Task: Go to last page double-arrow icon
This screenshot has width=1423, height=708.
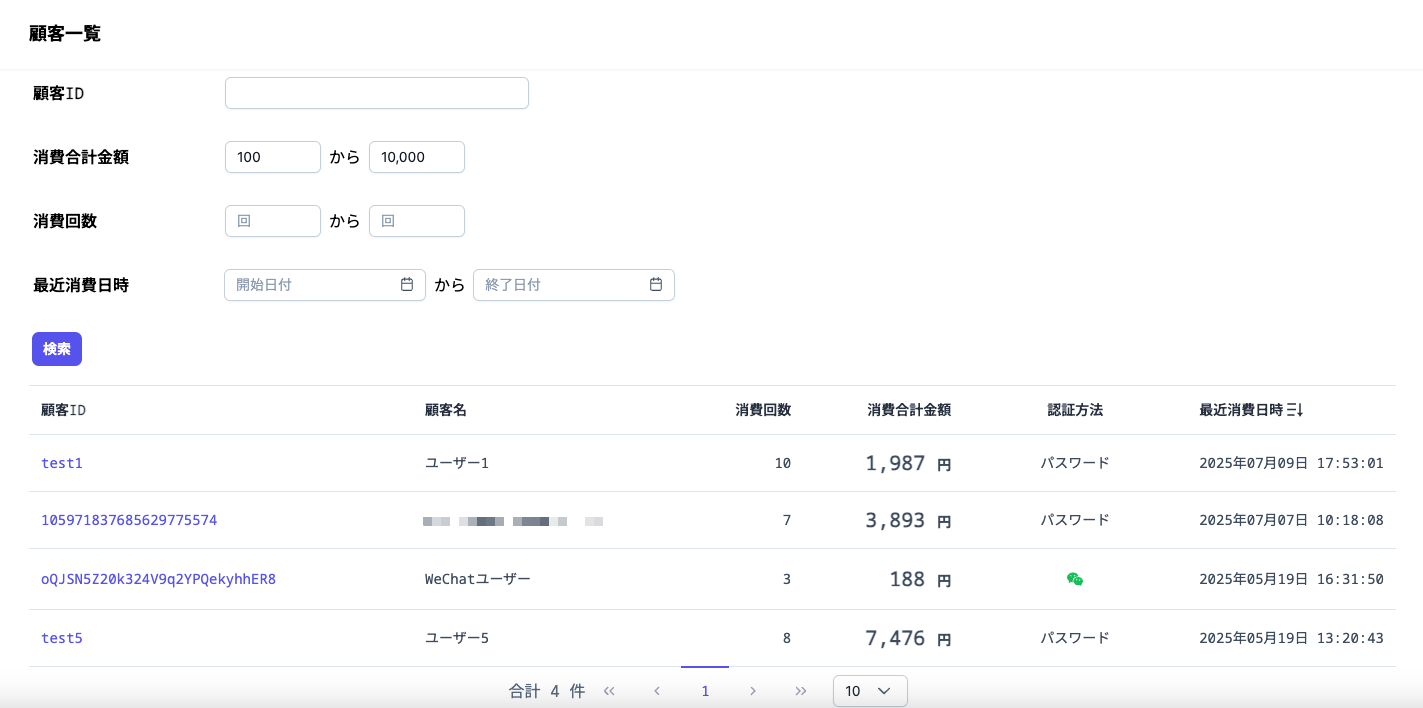Action: pyautogui.click(x=801, y=691)
